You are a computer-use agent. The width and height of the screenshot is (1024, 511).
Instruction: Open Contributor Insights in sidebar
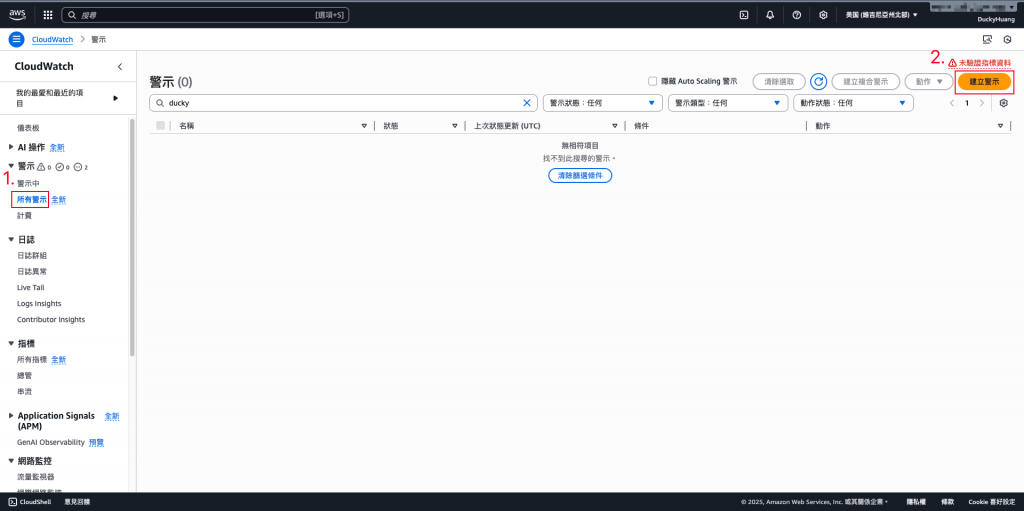[x=51, y=320]
